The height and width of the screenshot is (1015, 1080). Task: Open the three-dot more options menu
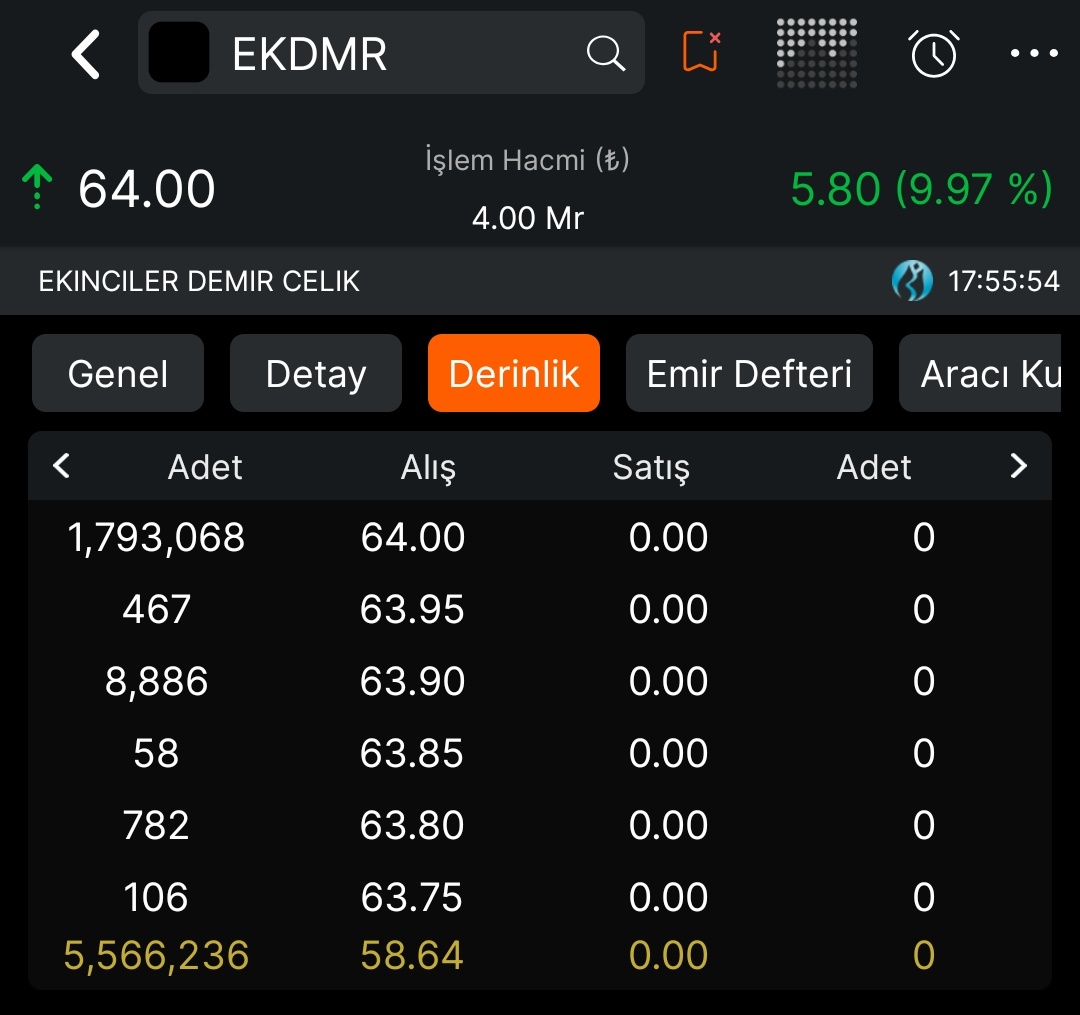1034,53
